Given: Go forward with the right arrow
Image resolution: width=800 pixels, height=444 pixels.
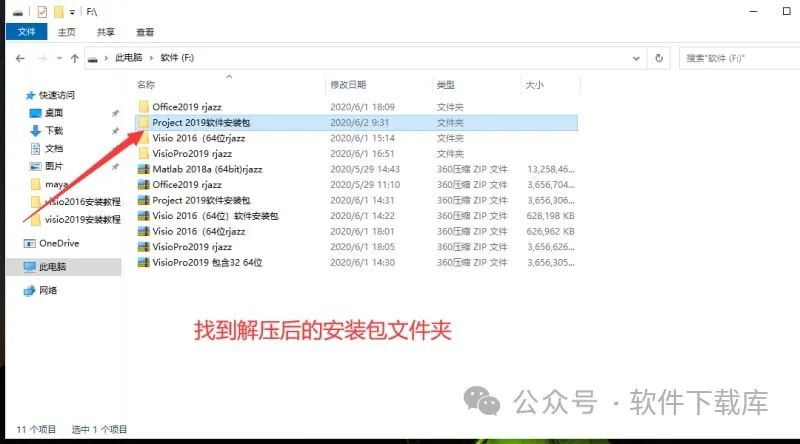Looking at the screenshot, I should click(x=42, y=58).
